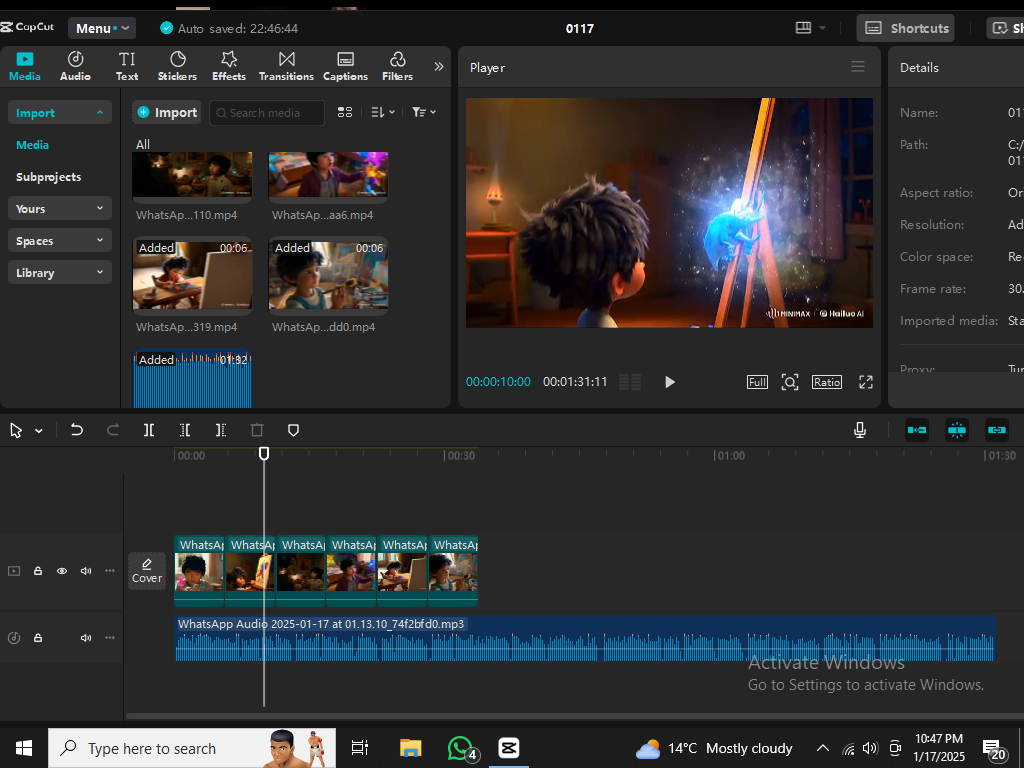
Task: Open the Player panel hamburger menu
Action: click(857, 67)
